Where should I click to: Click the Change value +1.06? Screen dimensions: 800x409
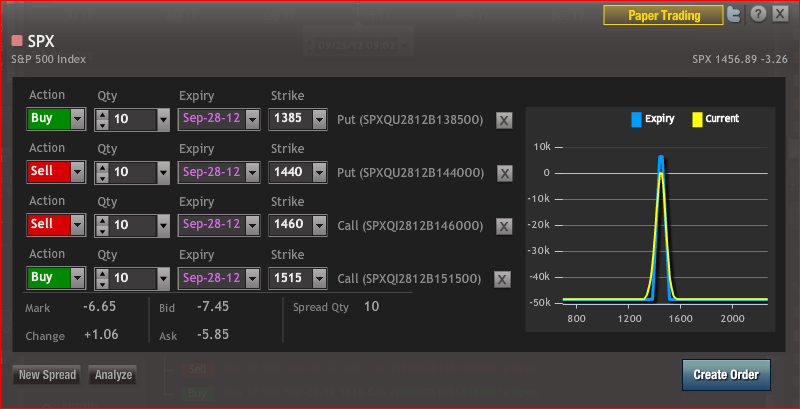click(x=101, y=335)
